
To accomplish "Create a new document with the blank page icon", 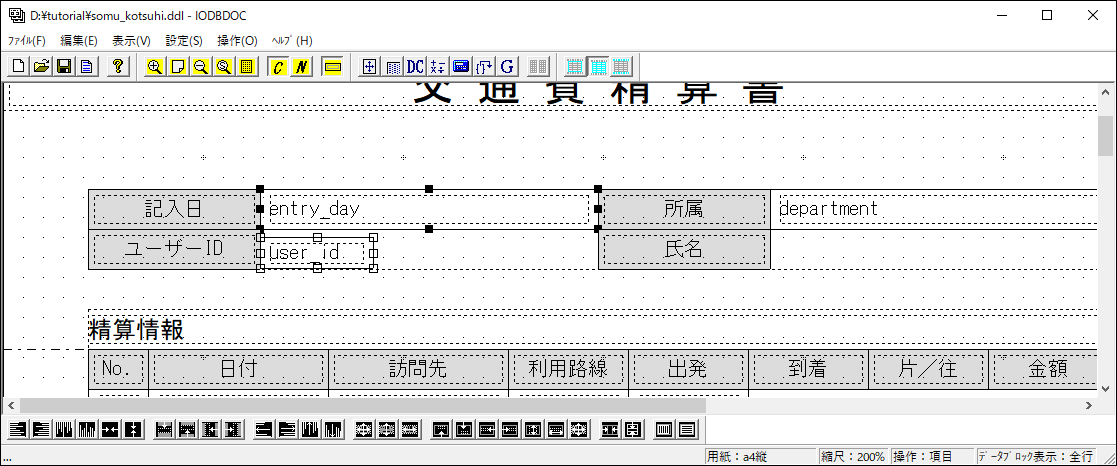I will click(x=18, y=67).
